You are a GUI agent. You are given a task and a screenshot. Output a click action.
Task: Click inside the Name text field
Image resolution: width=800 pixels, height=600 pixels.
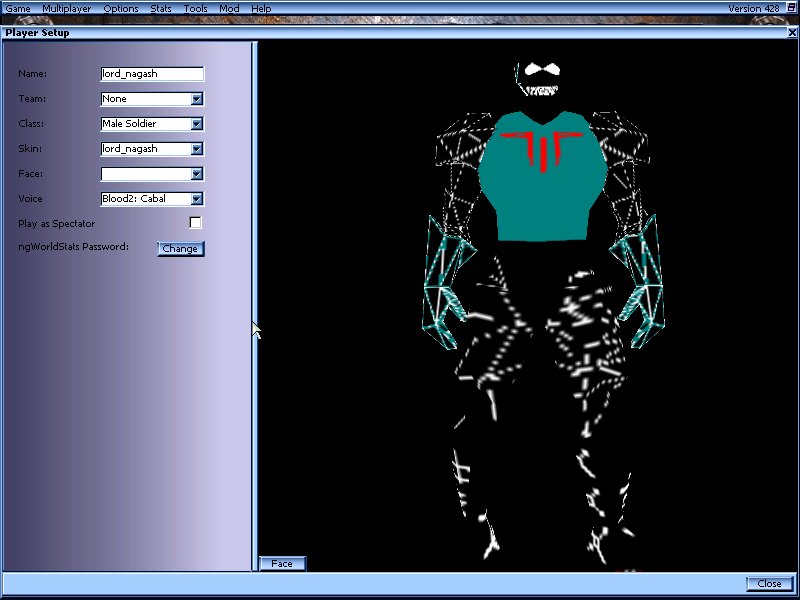(x=150, y=73)
